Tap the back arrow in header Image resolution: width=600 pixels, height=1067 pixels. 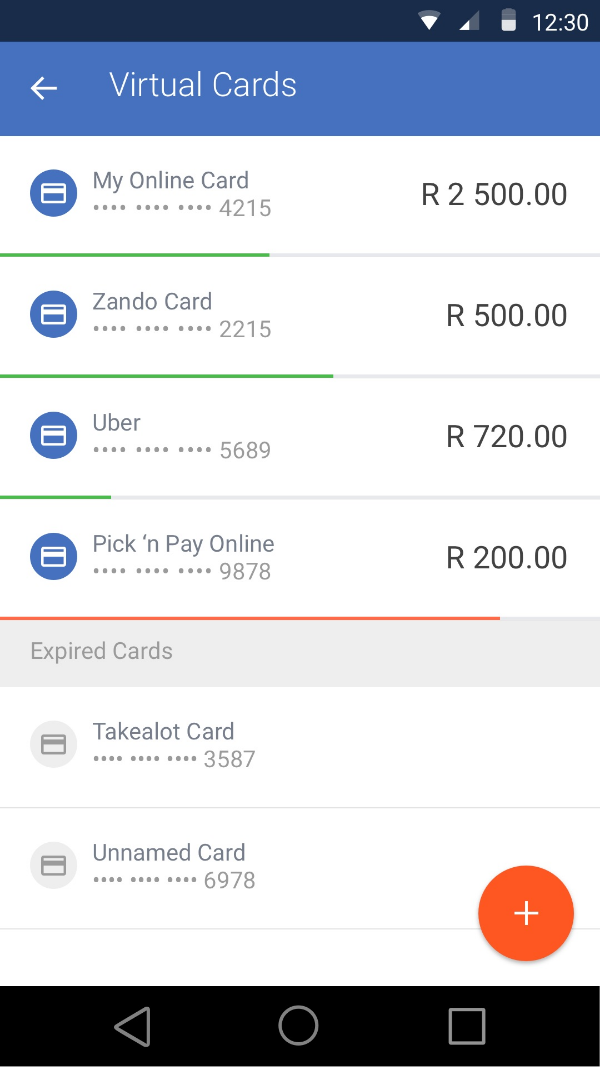point(44,88)
